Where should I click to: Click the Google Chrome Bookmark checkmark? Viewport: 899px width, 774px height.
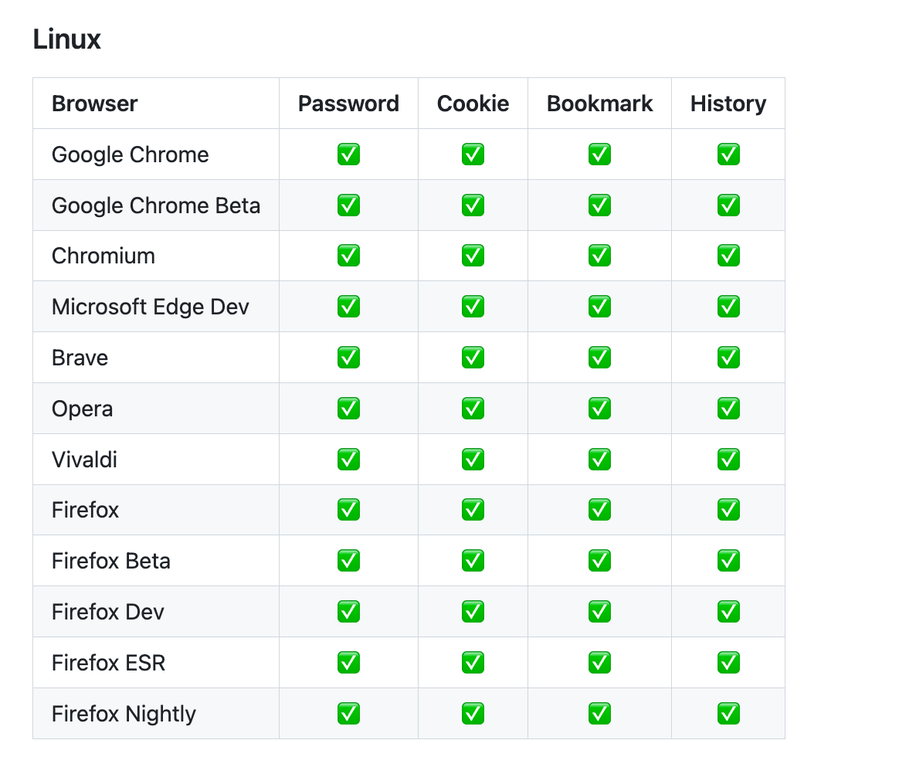tap(600, 154)
